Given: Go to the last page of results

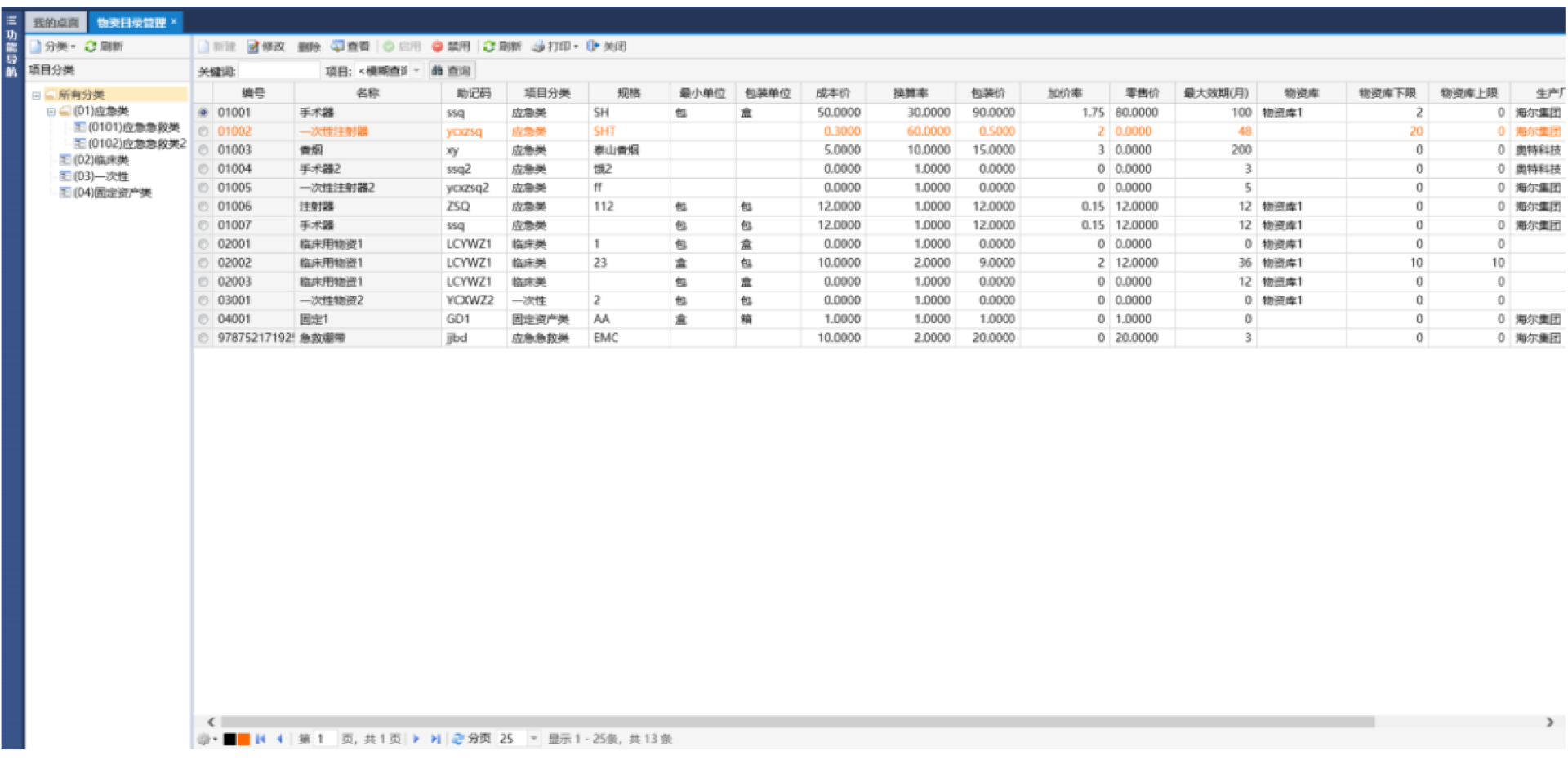Looking at the screenshot, I should point(435,739).
